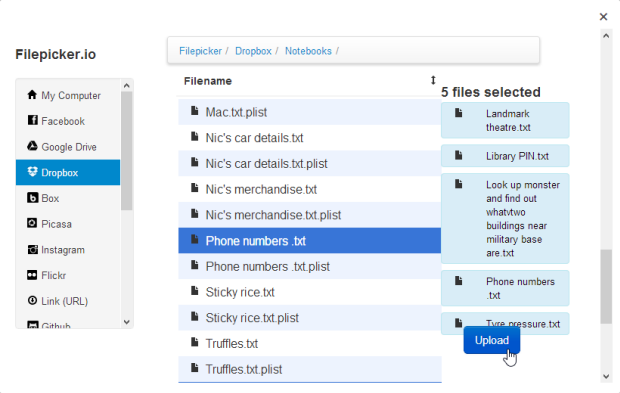Open the Dropbox breadcrumb link
This screenshot has width=620, height=393.
pyautogui.click(x=253, y=51)
